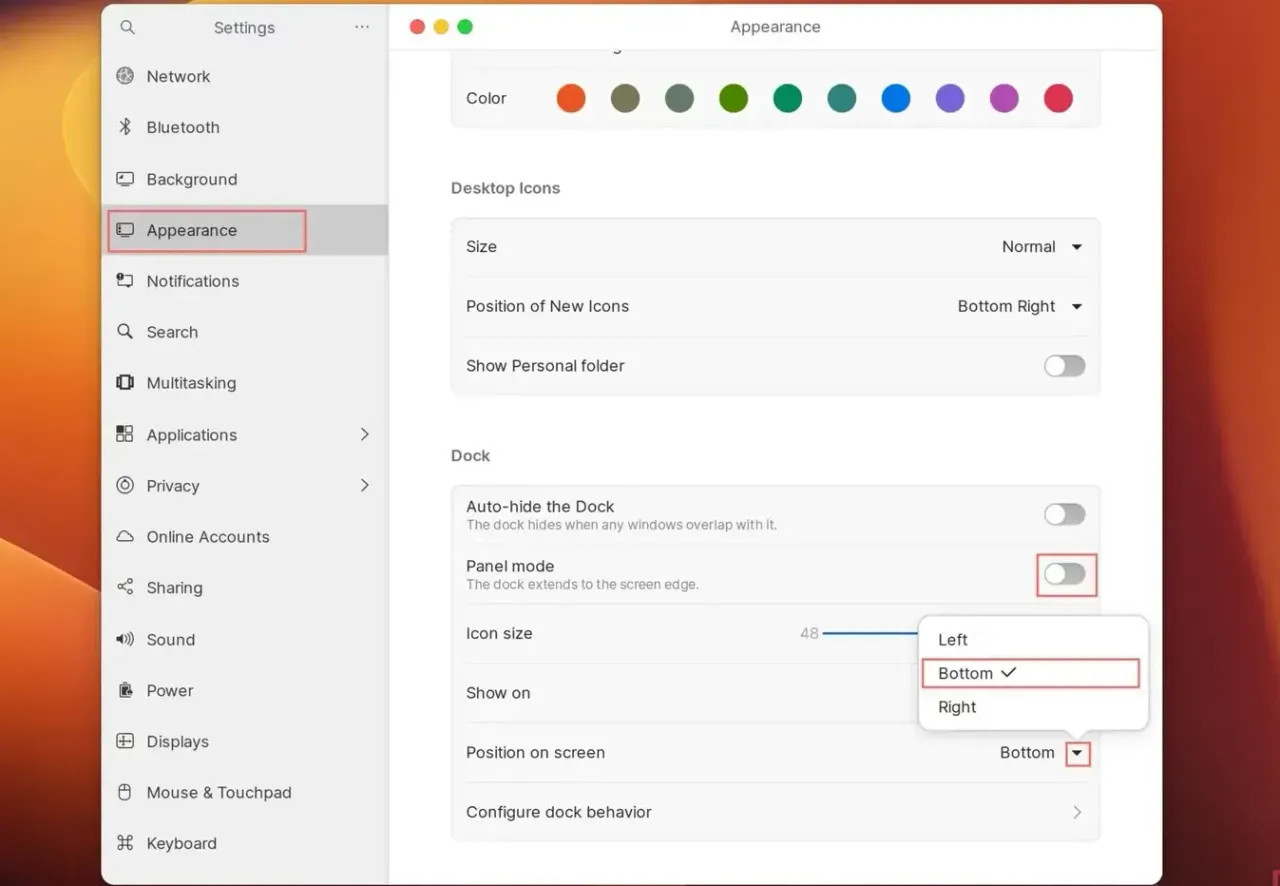Open the Settings options ellipsis menu
The height and width of the screenshot is (886, 1280).
click(x=362, y=27)
